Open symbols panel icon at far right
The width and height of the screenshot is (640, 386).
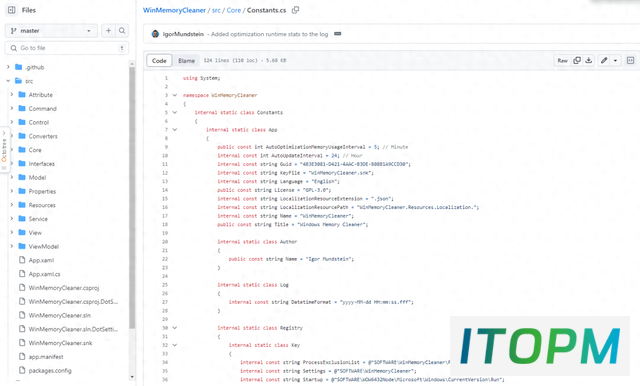click(630, 60)
